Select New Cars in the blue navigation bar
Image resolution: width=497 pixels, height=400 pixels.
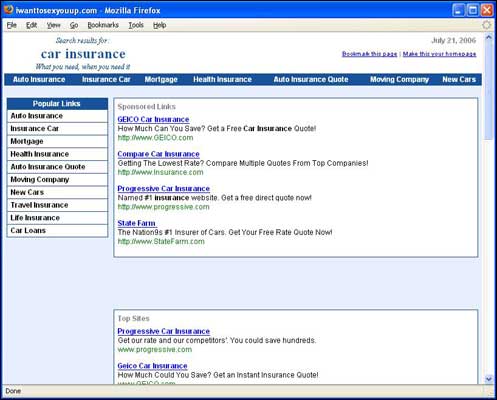pos(459,80)
